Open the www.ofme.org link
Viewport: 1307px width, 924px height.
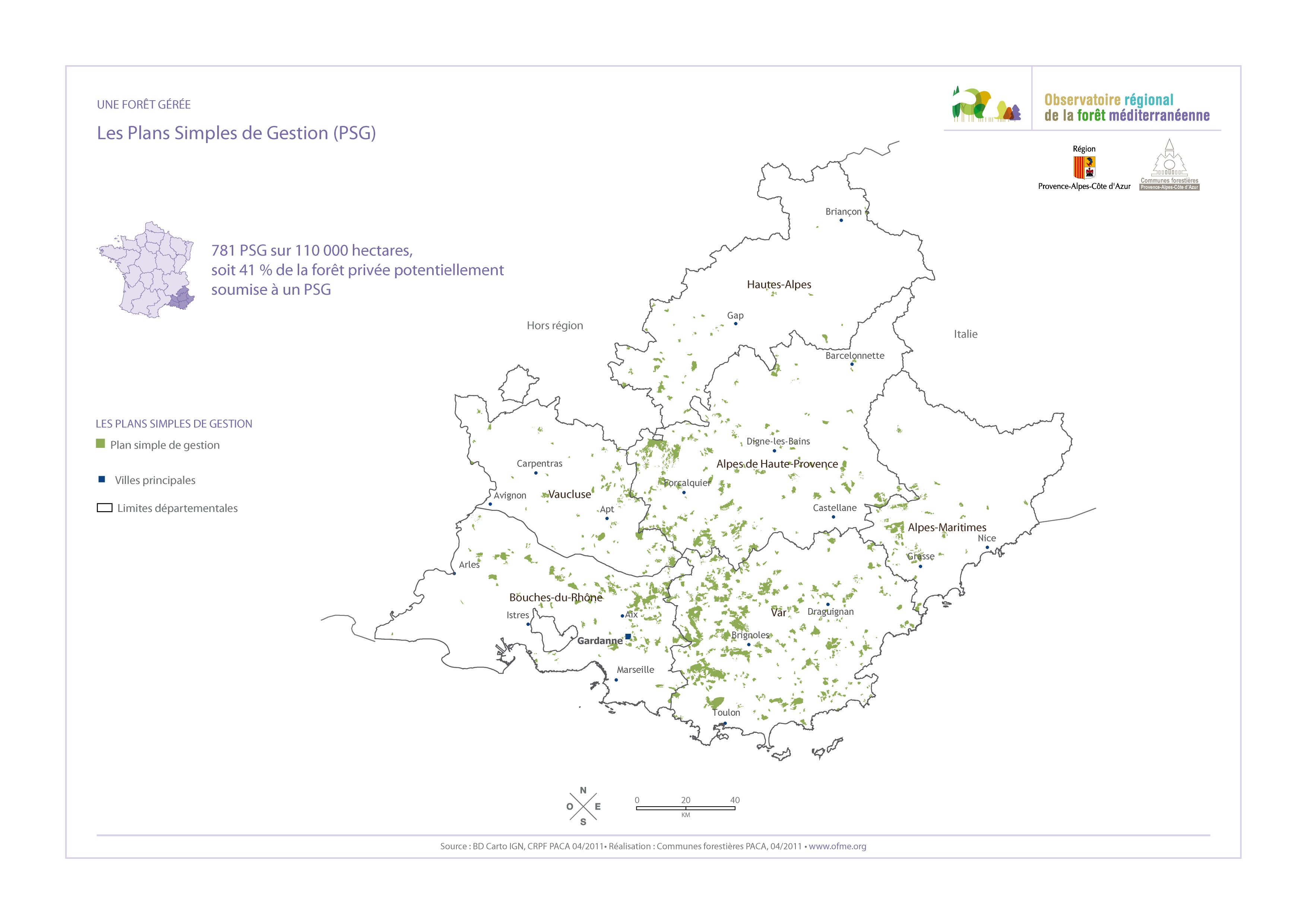[x=838, y=846]
